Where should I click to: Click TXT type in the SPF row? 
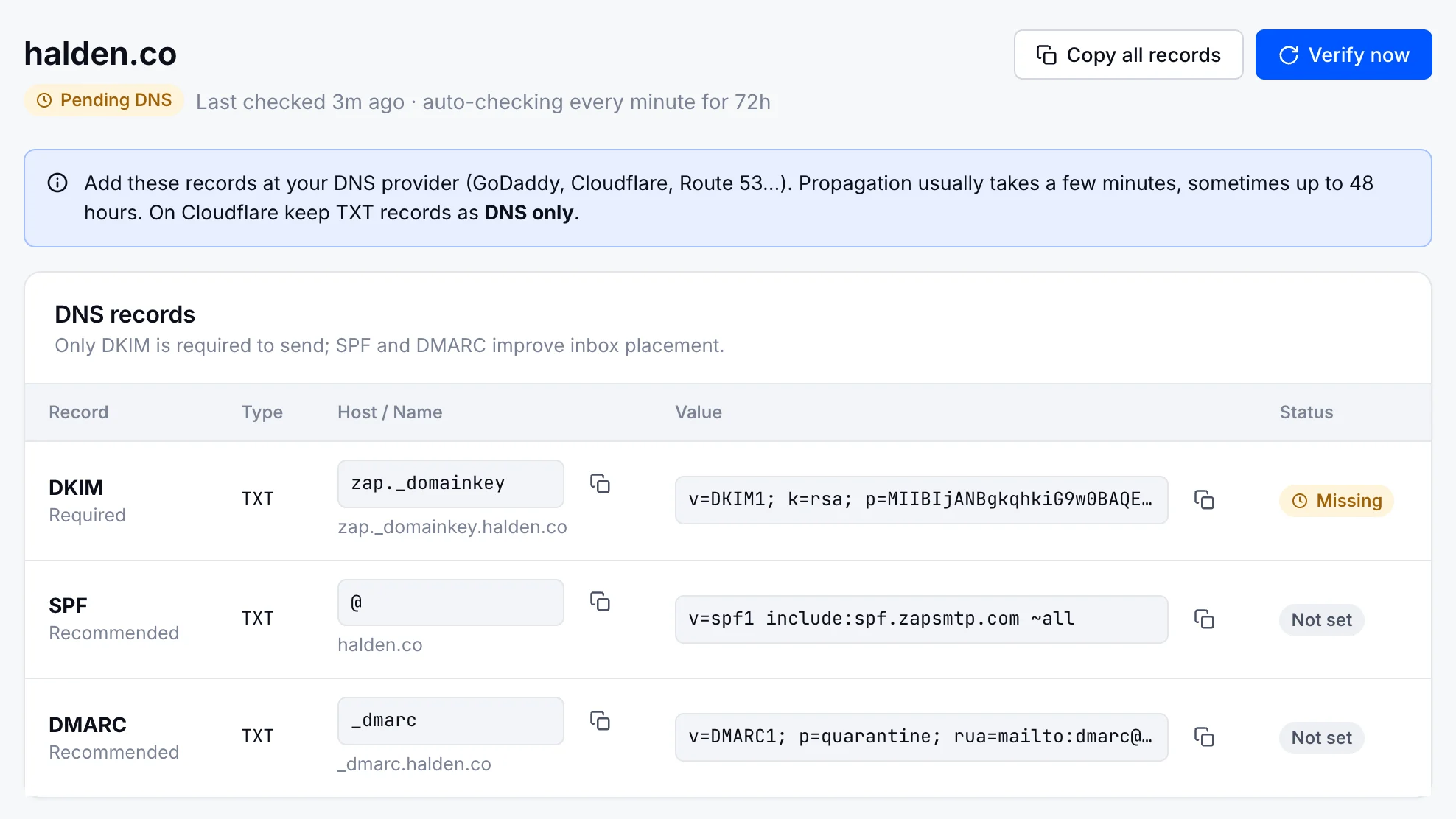(258, 619)
